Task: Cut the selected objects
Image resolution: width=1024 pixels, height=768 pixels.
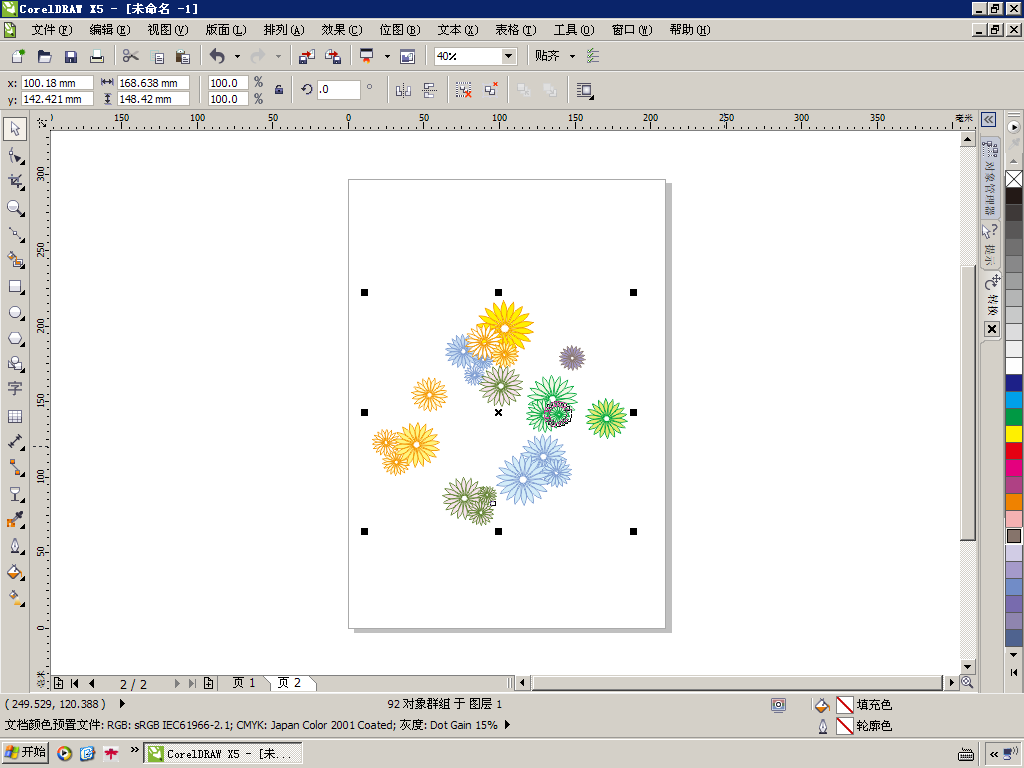Action: click(x=131, y=56)
